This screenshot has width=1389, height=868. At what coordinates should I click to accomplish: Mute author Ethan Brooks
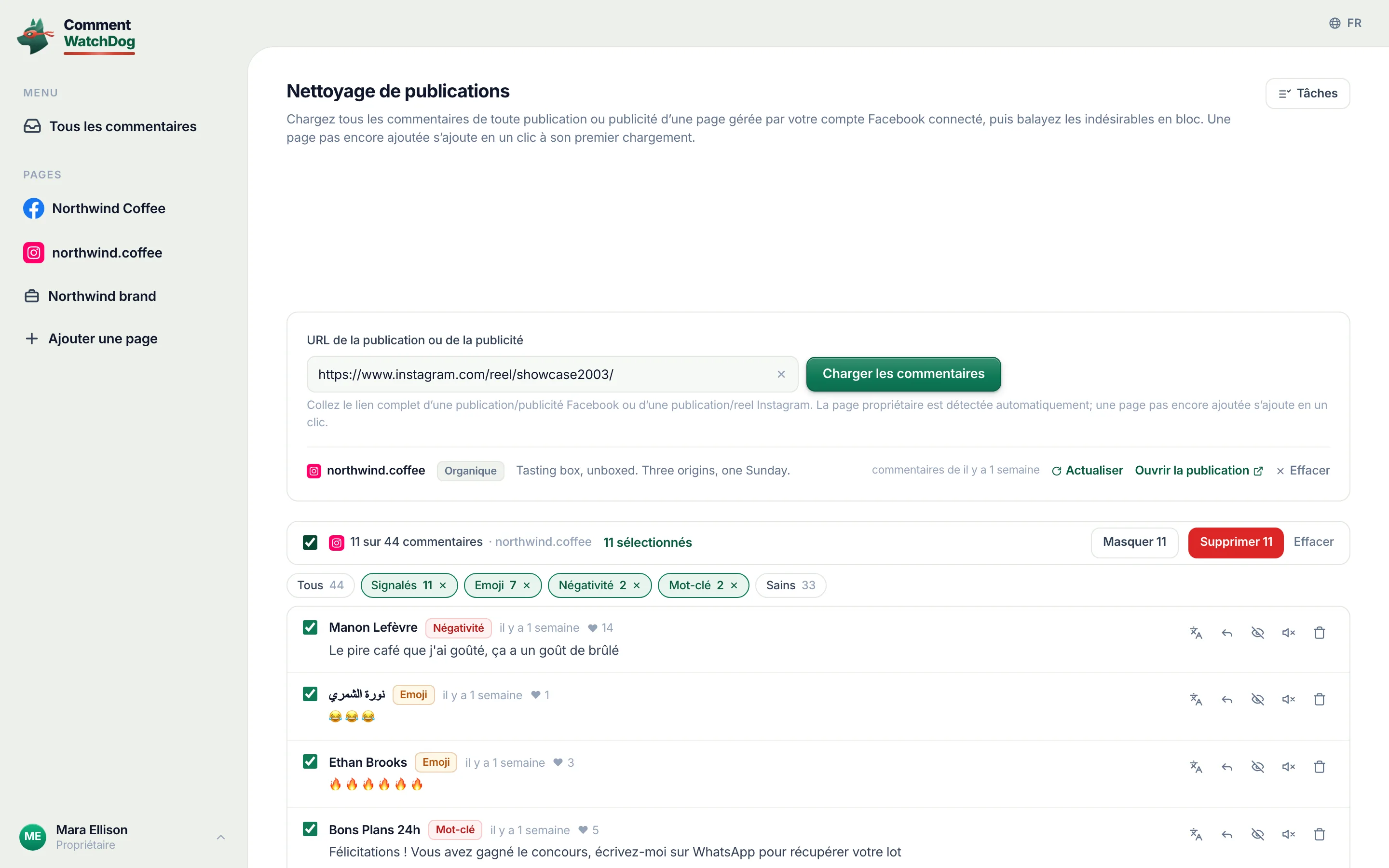click(1289, 767)
